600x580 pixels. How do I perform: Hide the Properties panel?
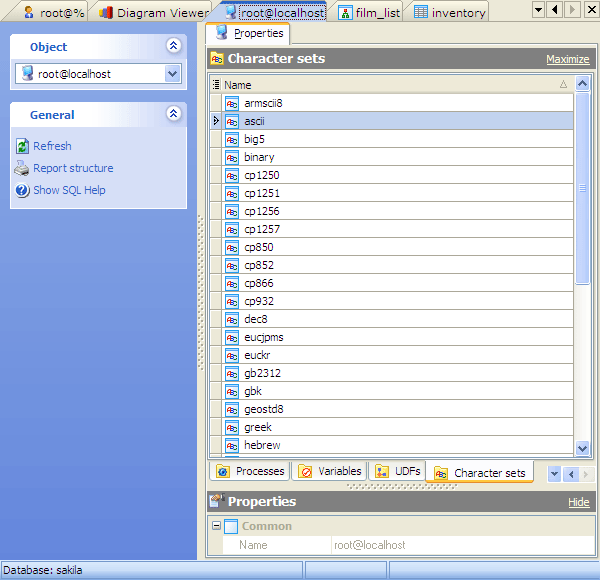[578, 502]
